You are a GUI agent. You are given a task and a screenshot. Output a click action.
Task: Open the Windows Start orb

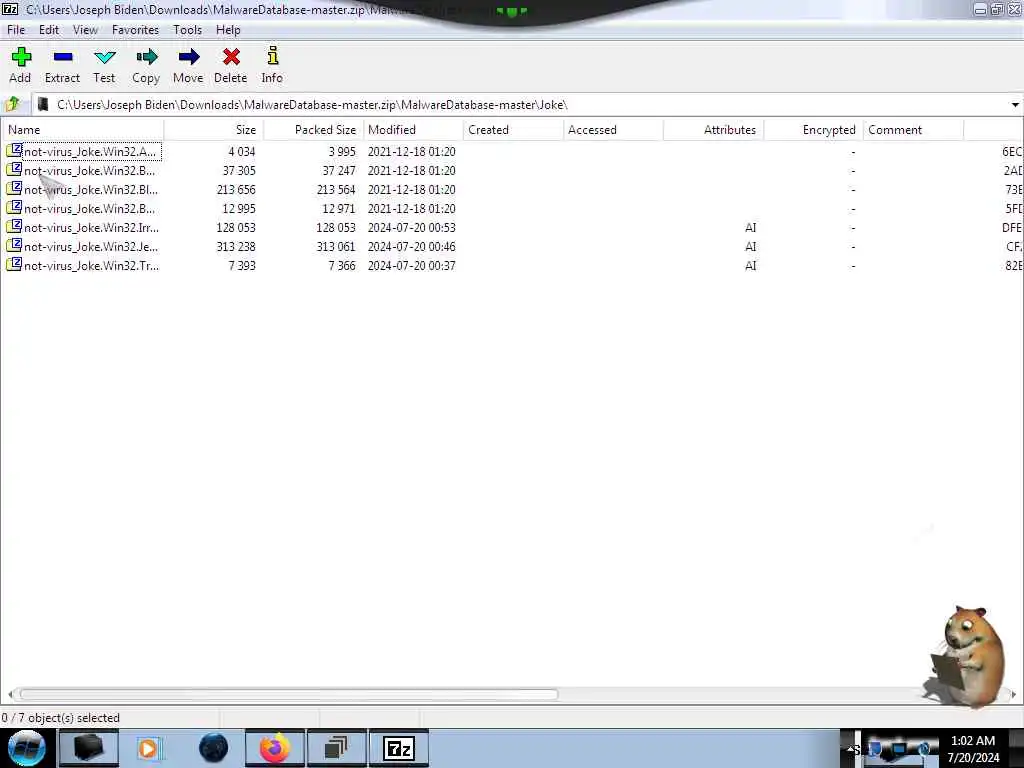[x=27, y=748]
